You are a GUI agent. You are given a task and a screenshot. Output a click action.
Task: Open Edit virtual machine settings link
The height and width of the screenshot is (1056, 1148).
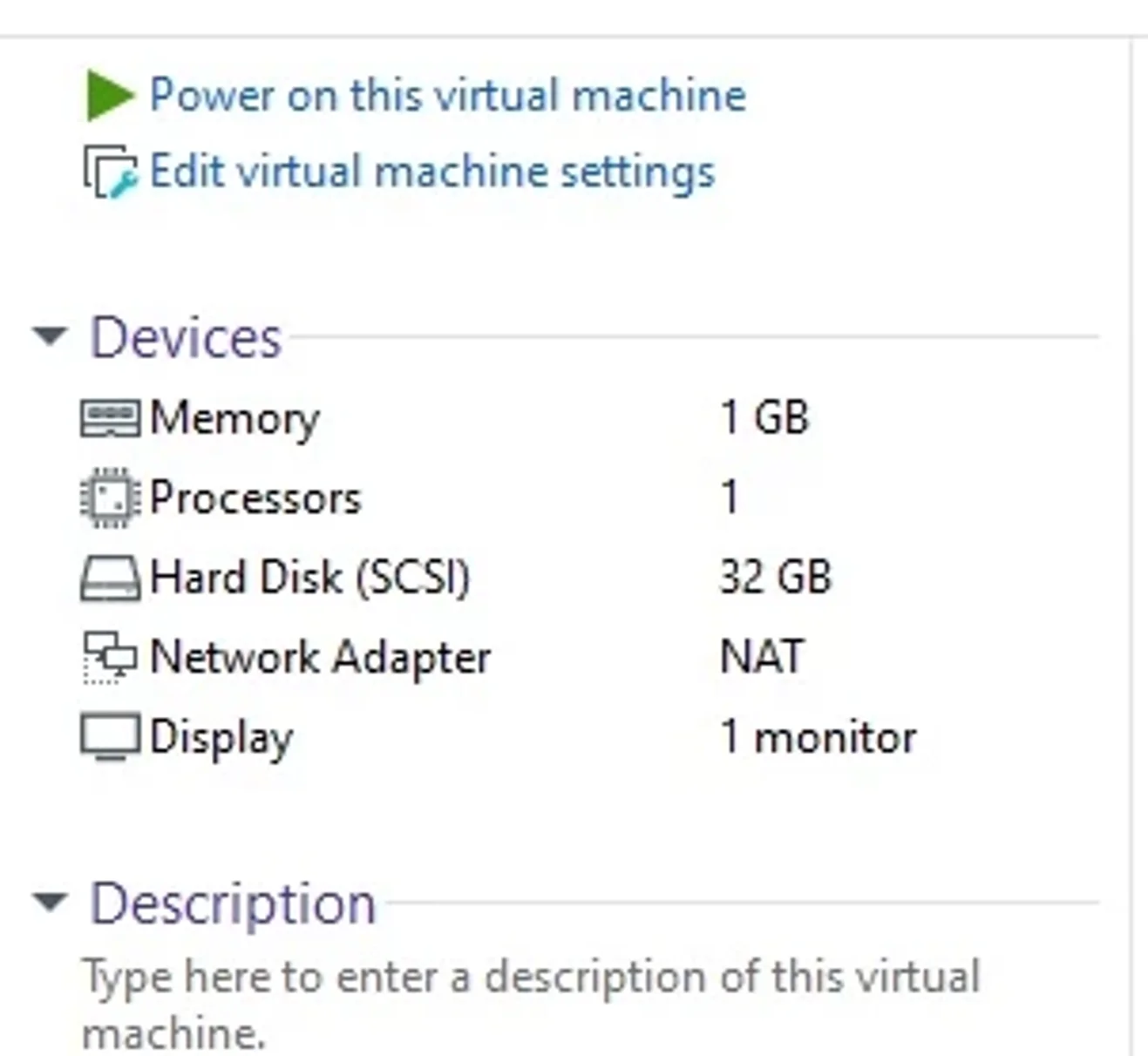click(432, 171)
